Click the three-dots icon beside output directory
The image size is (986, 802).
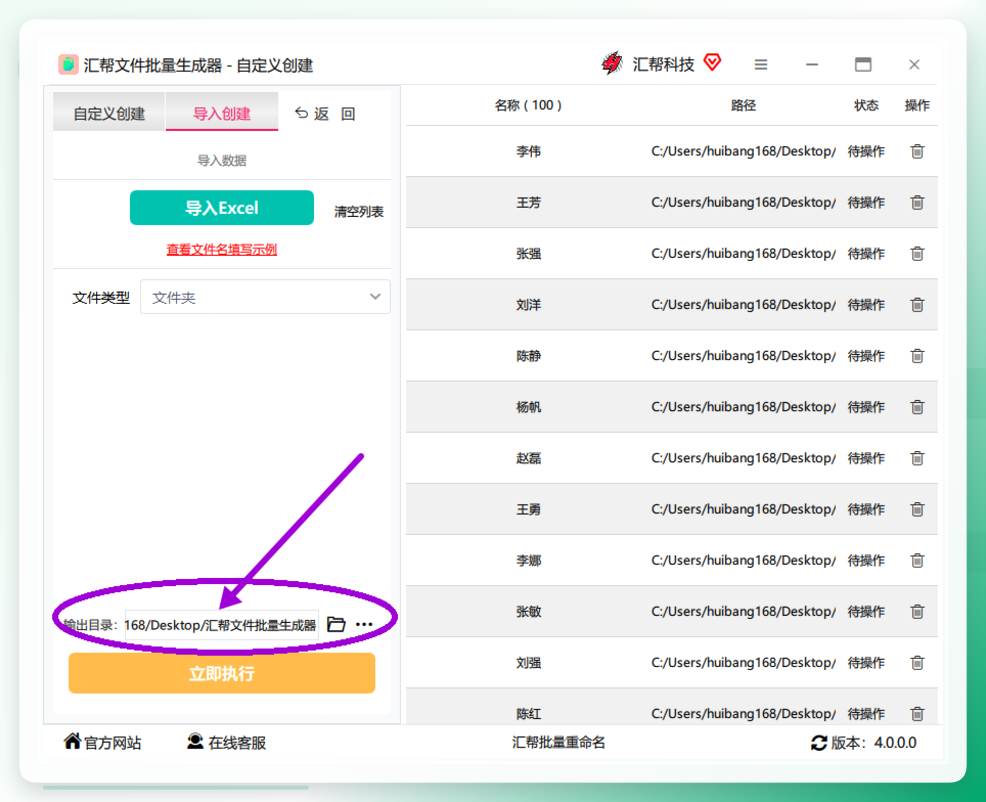[x=364, y=625]
